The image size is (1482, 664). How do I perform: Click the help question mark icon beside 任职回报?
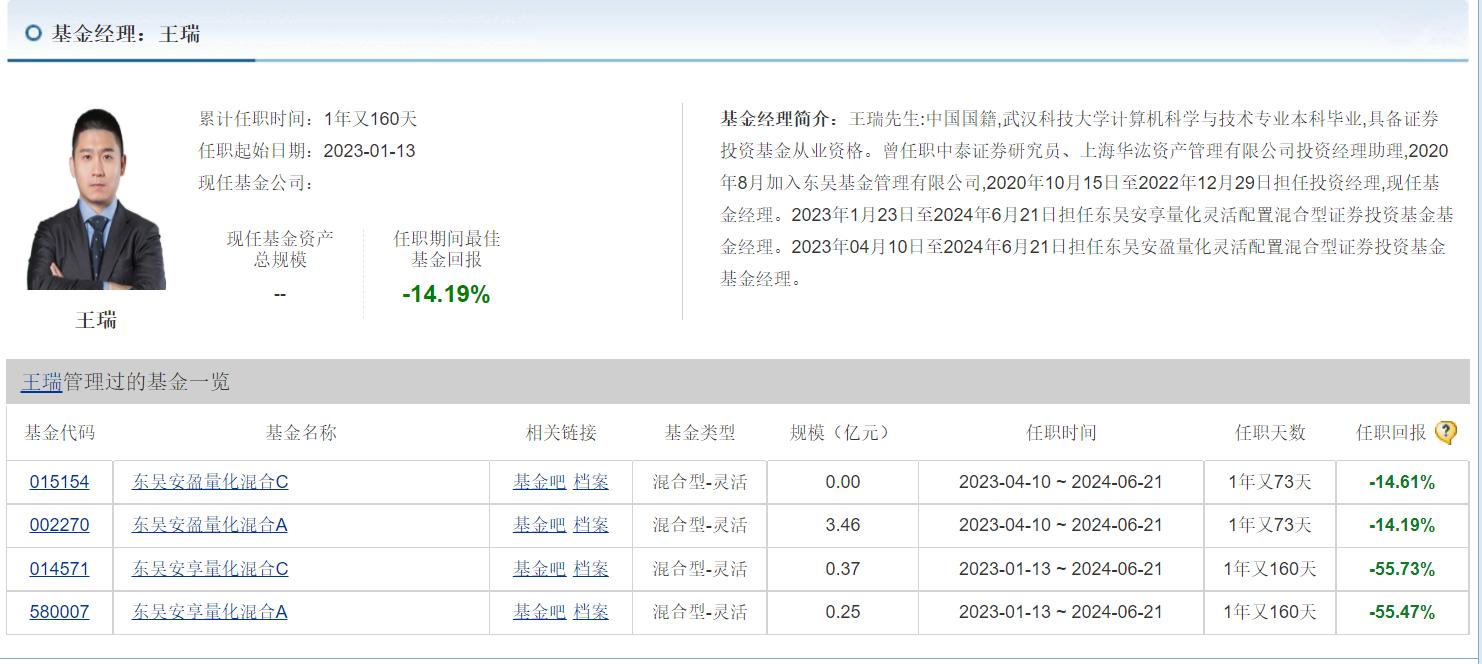tap(1445, 433)
